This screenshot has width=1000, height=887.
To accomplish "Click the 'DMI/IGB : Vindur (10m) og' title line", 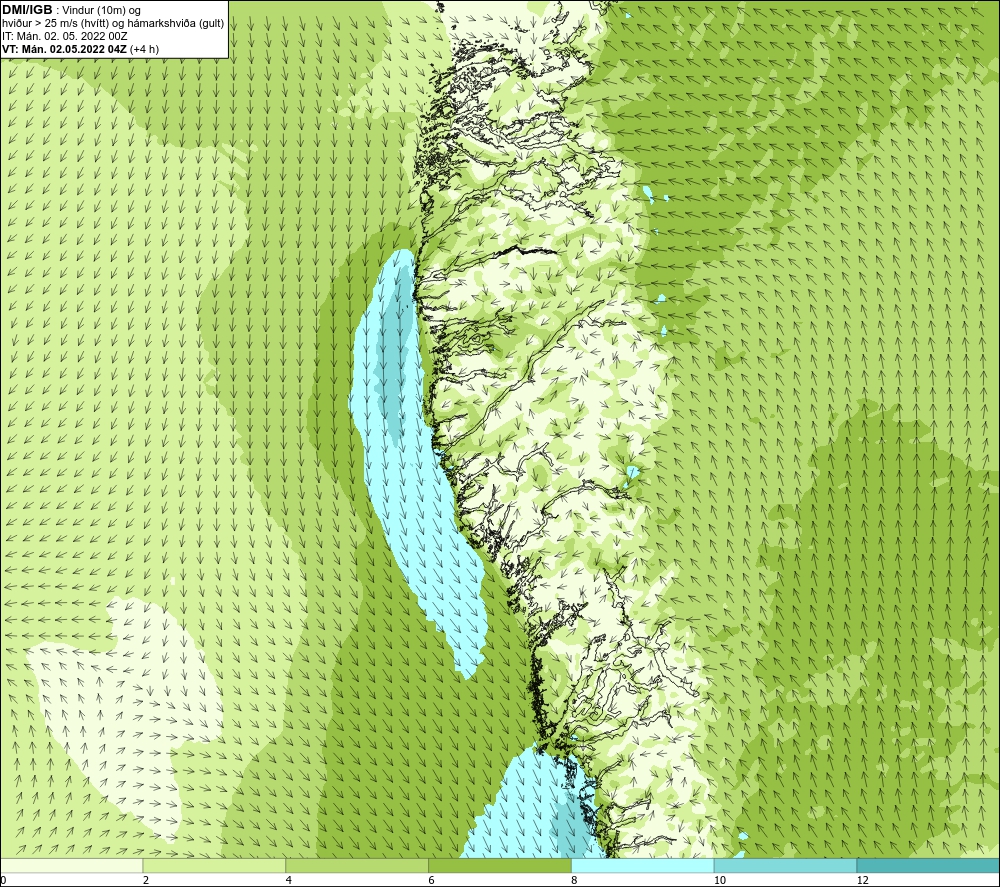I will 71,10.
